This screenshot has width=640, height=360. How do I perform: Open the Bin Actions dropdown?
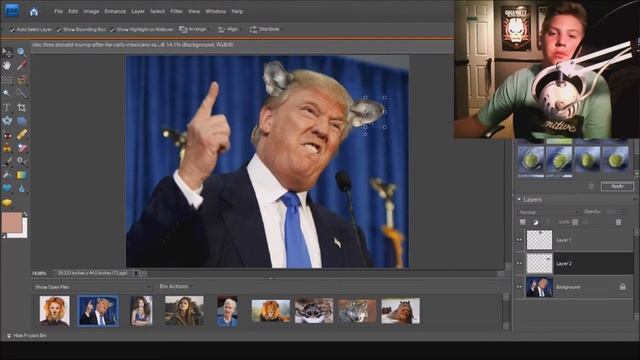[175, 287]
